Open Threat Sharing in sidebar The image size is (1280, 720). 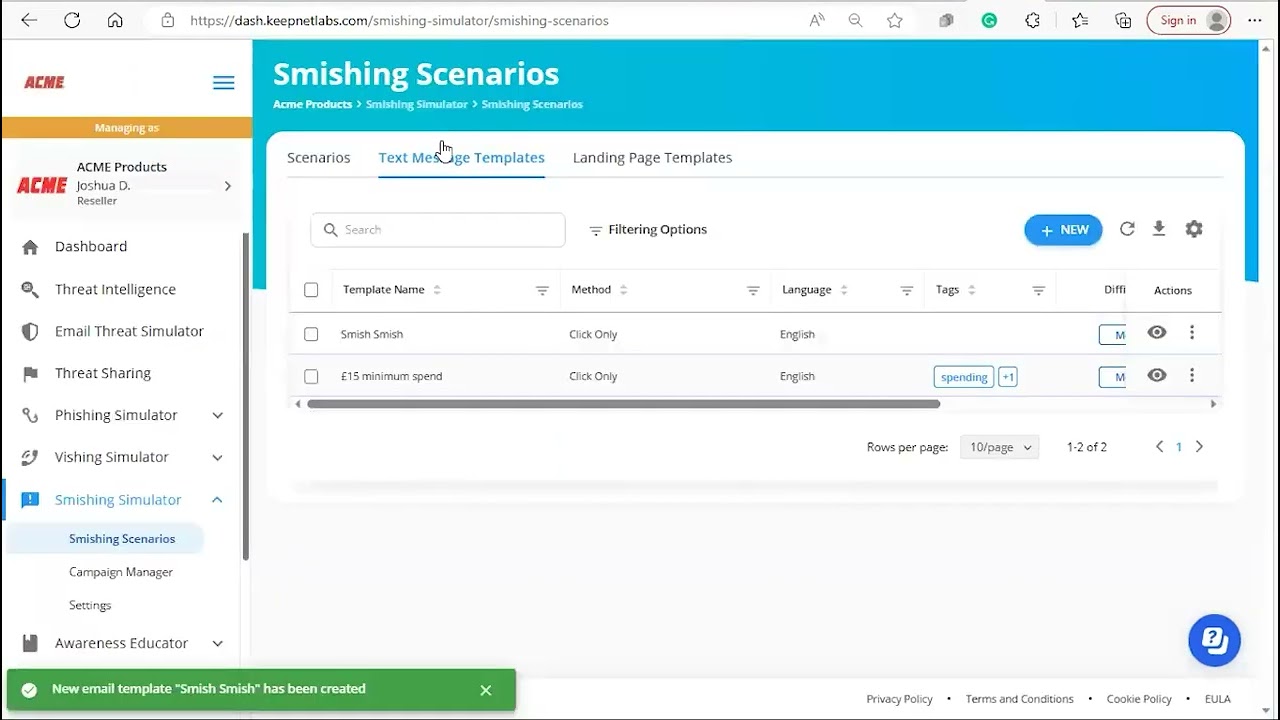click(x=103, y=373)
